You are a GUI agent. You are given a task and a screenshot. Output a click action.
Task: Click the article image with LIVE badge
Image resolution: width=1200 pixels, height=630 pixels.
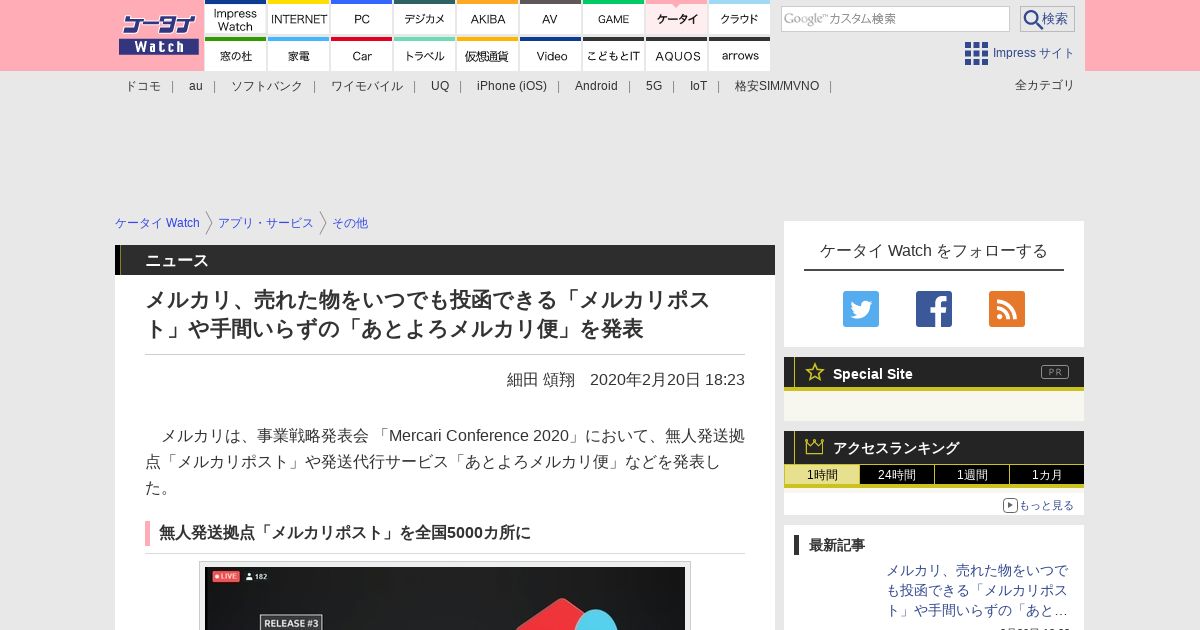point(445,598)
